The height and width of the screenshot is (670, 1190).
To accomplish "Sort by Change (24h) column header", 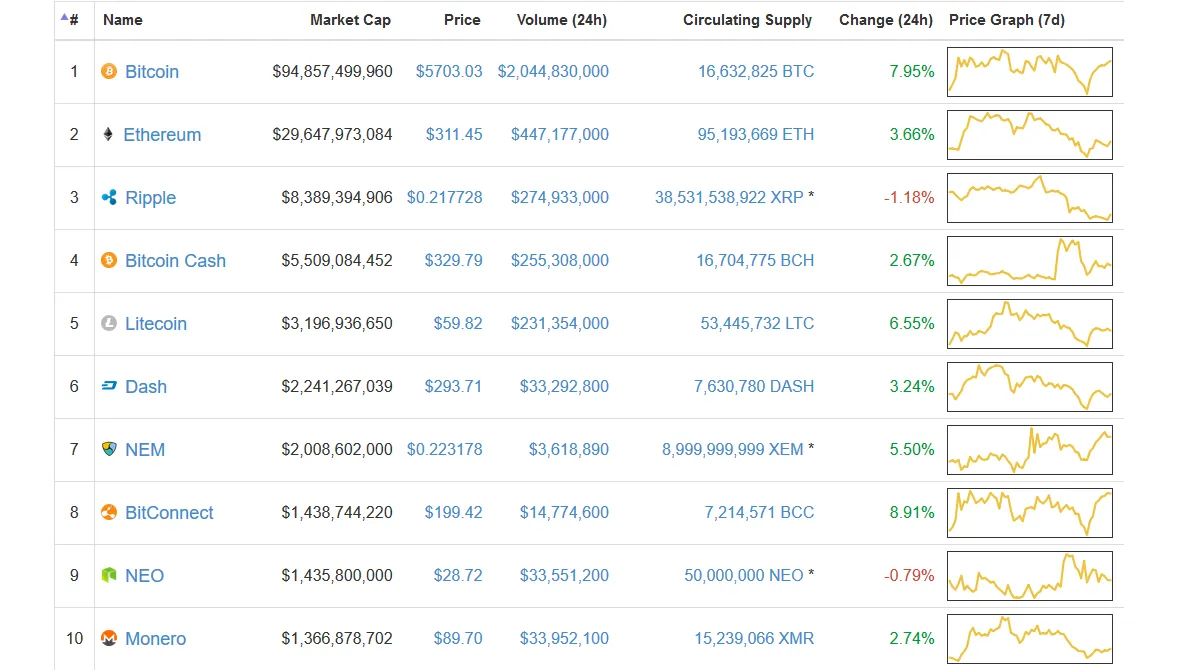I will [x=886, y=20].
